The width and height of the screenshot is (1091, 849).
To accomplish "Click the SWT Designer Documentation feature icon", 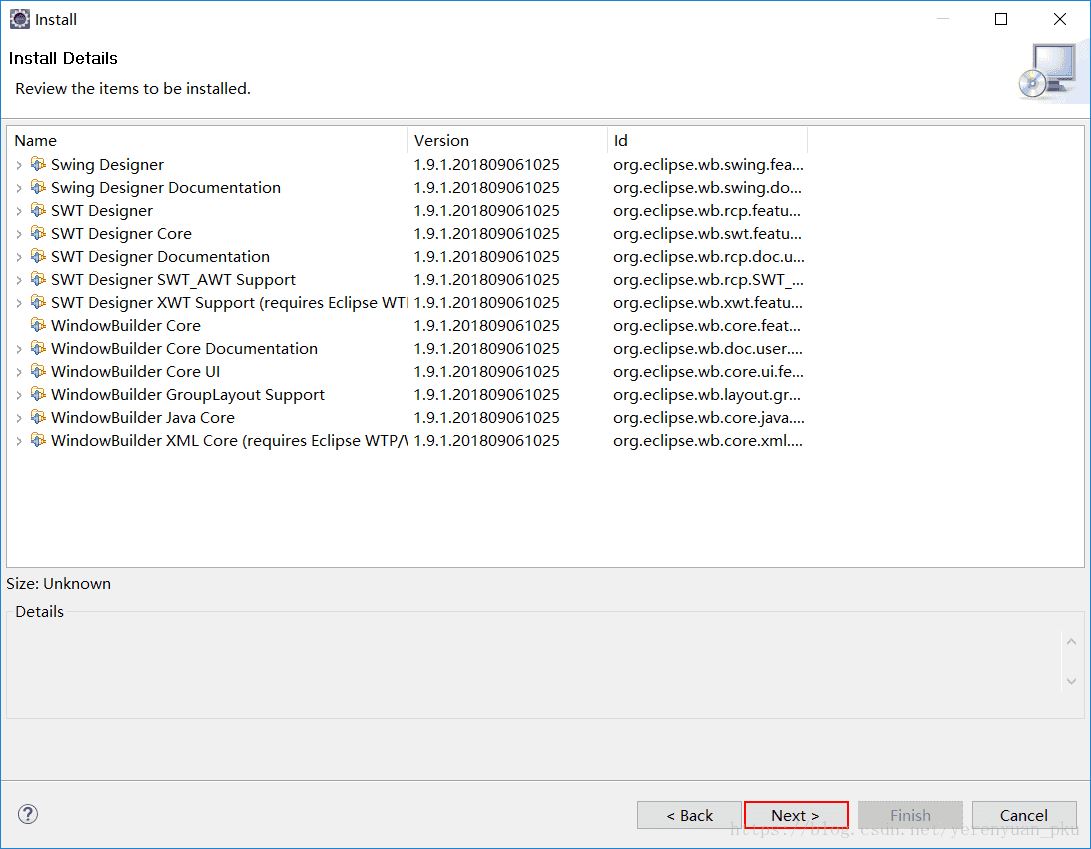I will [x=38, y=256].
